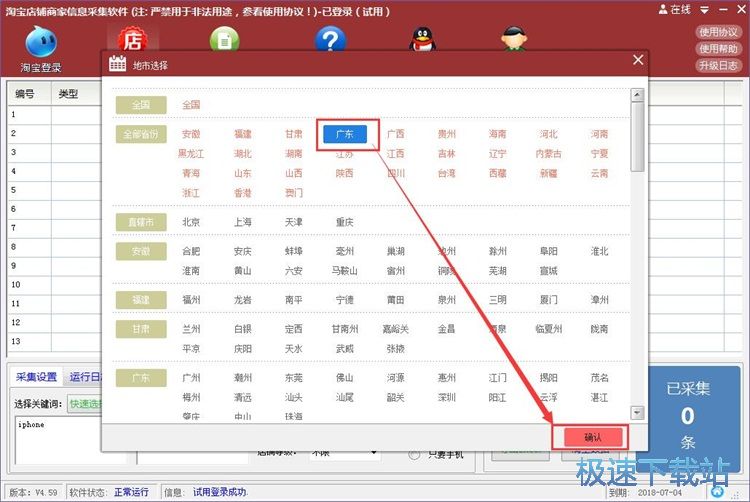This screenshot has height=502, width=750.
Task: Select the 全国 region option
Action: 191,105
